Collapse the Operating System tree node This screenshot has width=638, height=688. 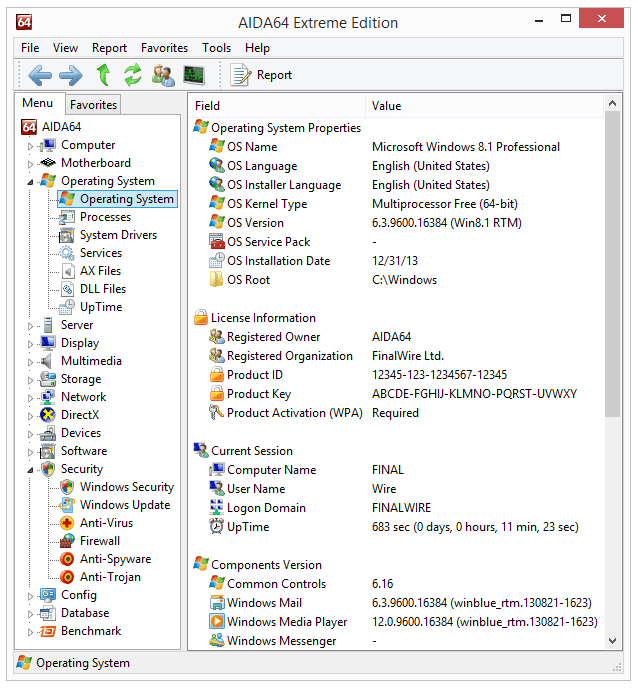pyautogui.click(x=30, y=182)
